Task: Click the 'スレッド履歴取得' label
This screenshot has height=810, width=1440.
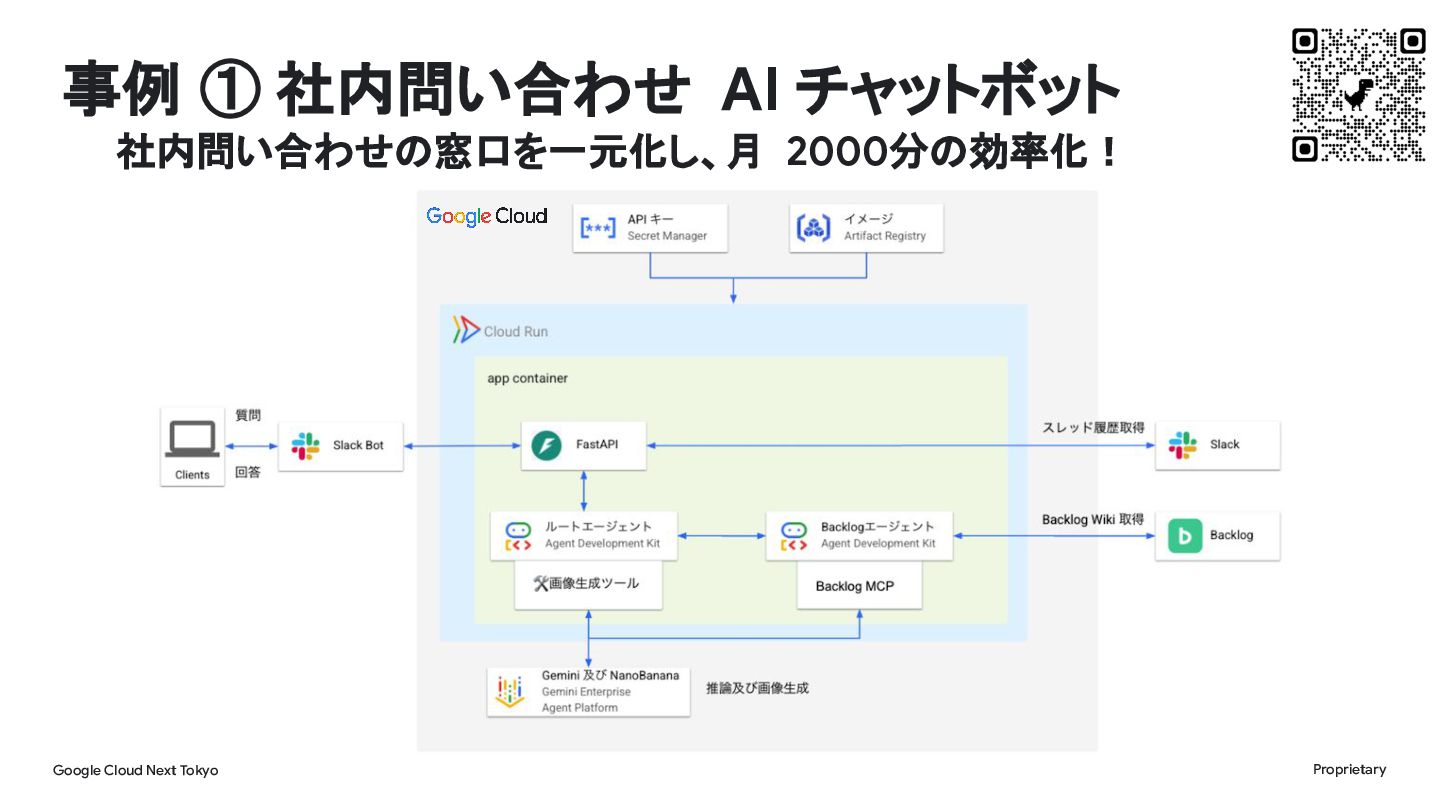Action: 1093,428
